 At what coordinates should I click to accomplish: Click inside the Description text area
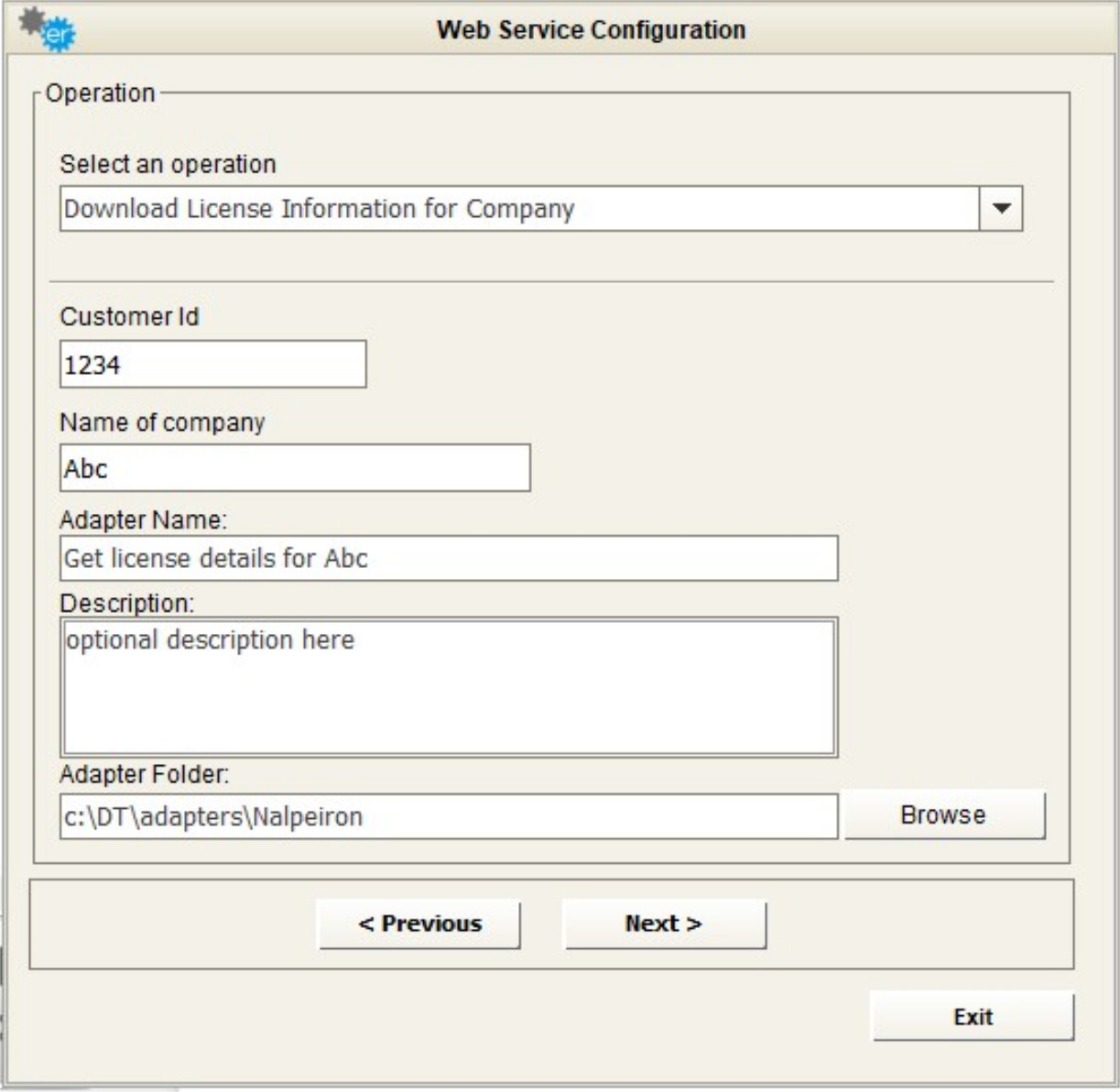(x=448, y=687)
